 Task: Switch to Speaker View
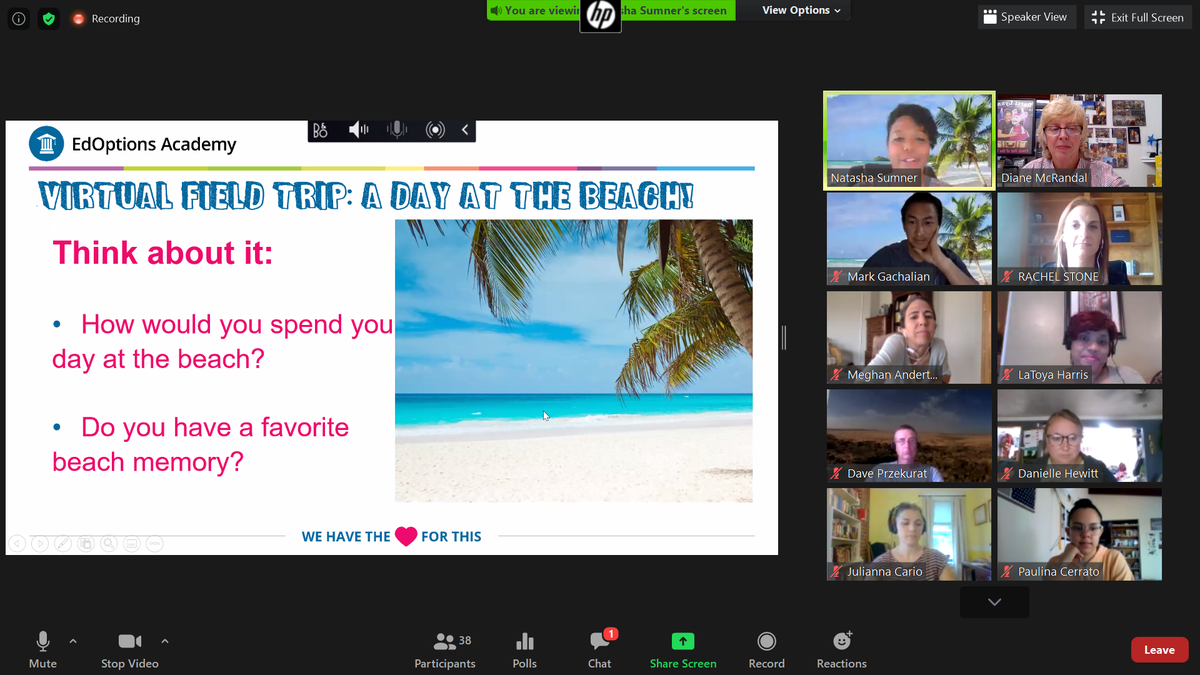pyautogui.click(x=1025, y=17)
